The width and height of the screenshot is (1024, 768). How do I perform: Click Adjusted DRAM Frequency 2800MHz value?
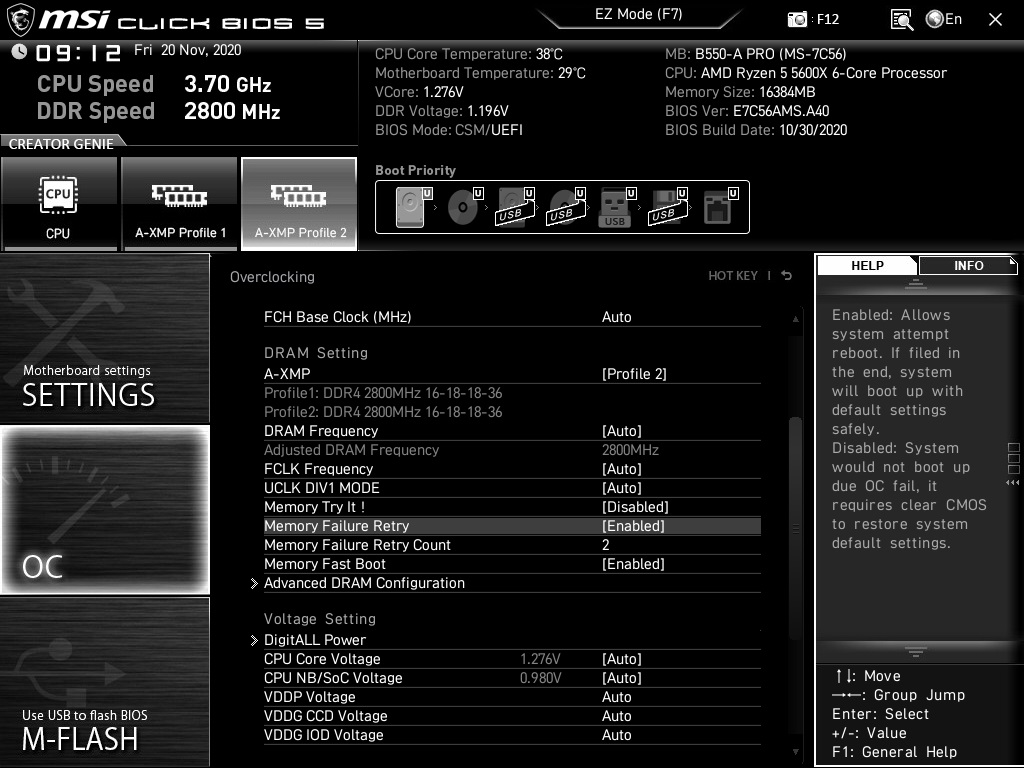(630, 450)
